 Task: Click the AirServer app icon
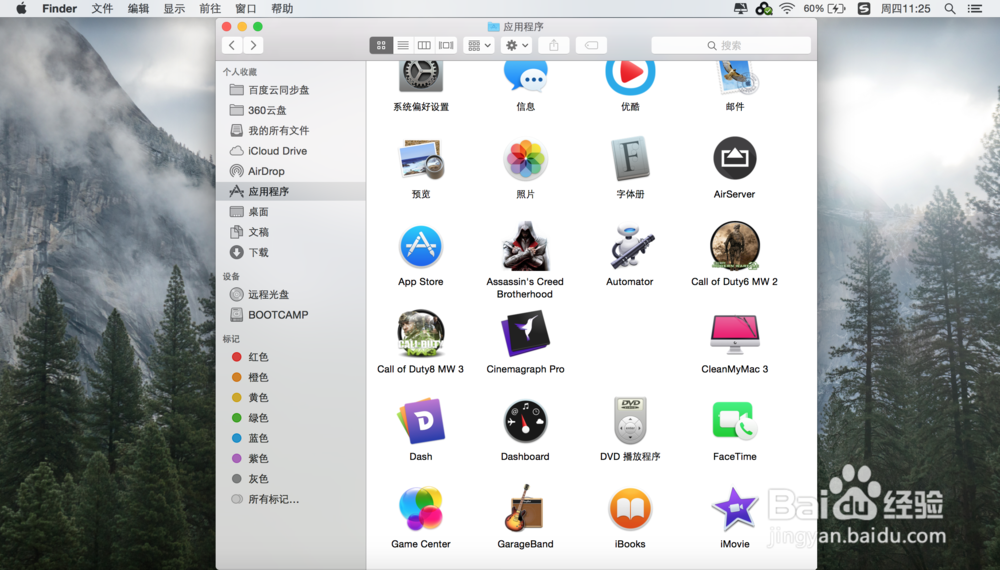pyautogui.click(x=735, y=158)
